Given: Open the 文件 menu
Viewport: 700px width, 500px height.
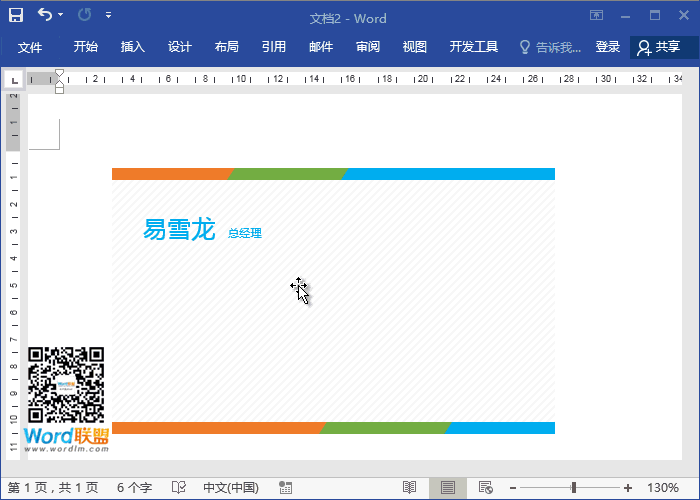Looking at the screenshot, I should pos(30,47).
